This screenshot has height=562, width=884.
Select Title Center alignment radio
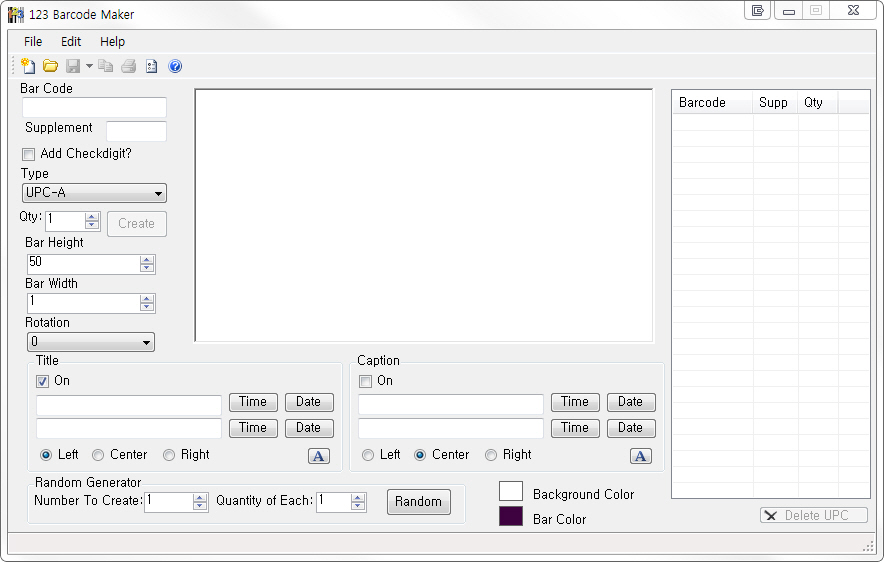[98, 455]
